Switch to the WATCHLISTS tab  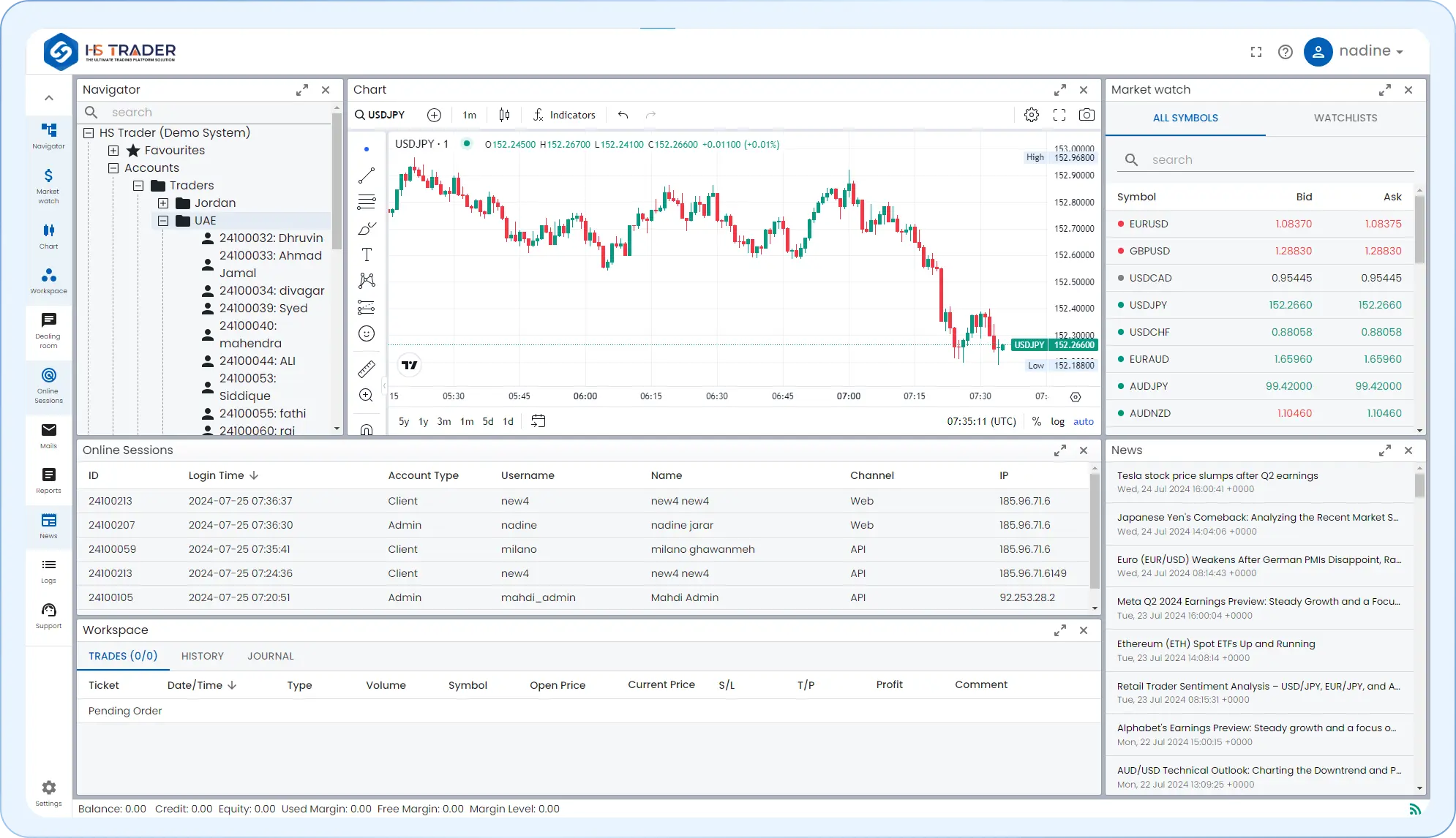1345,118
